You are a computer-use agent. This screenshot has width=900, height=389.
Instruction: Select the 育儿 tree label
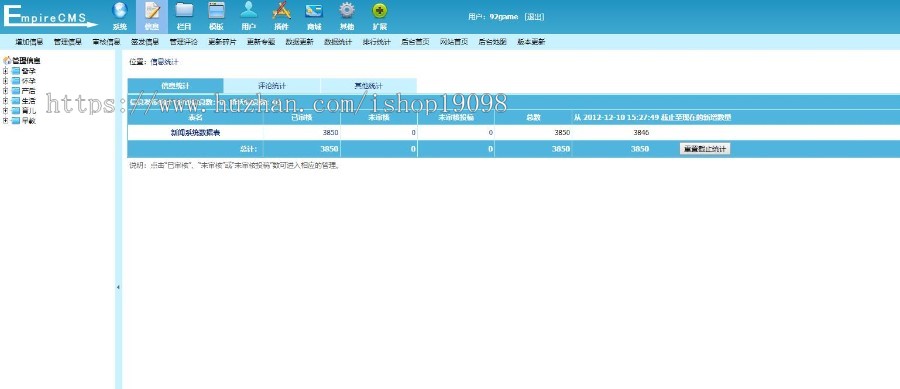(28, 111)
